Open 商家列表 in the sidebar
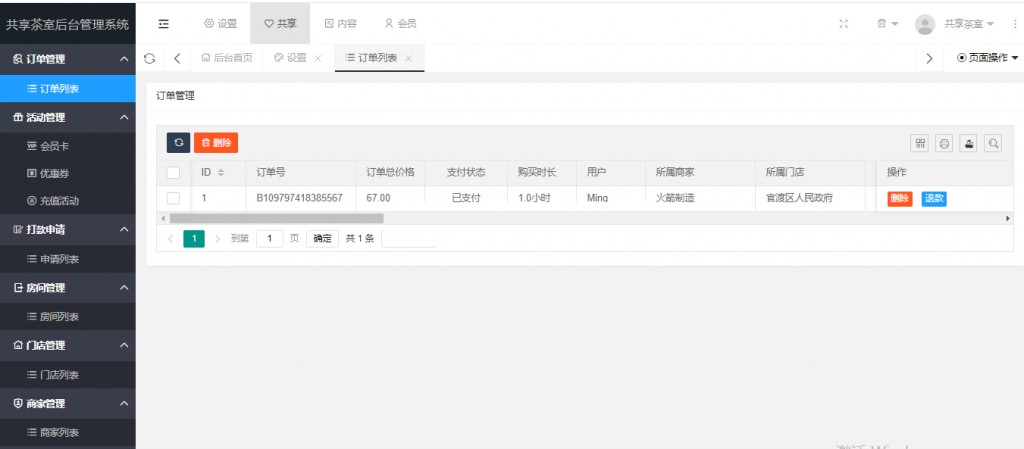 (68, 432)
